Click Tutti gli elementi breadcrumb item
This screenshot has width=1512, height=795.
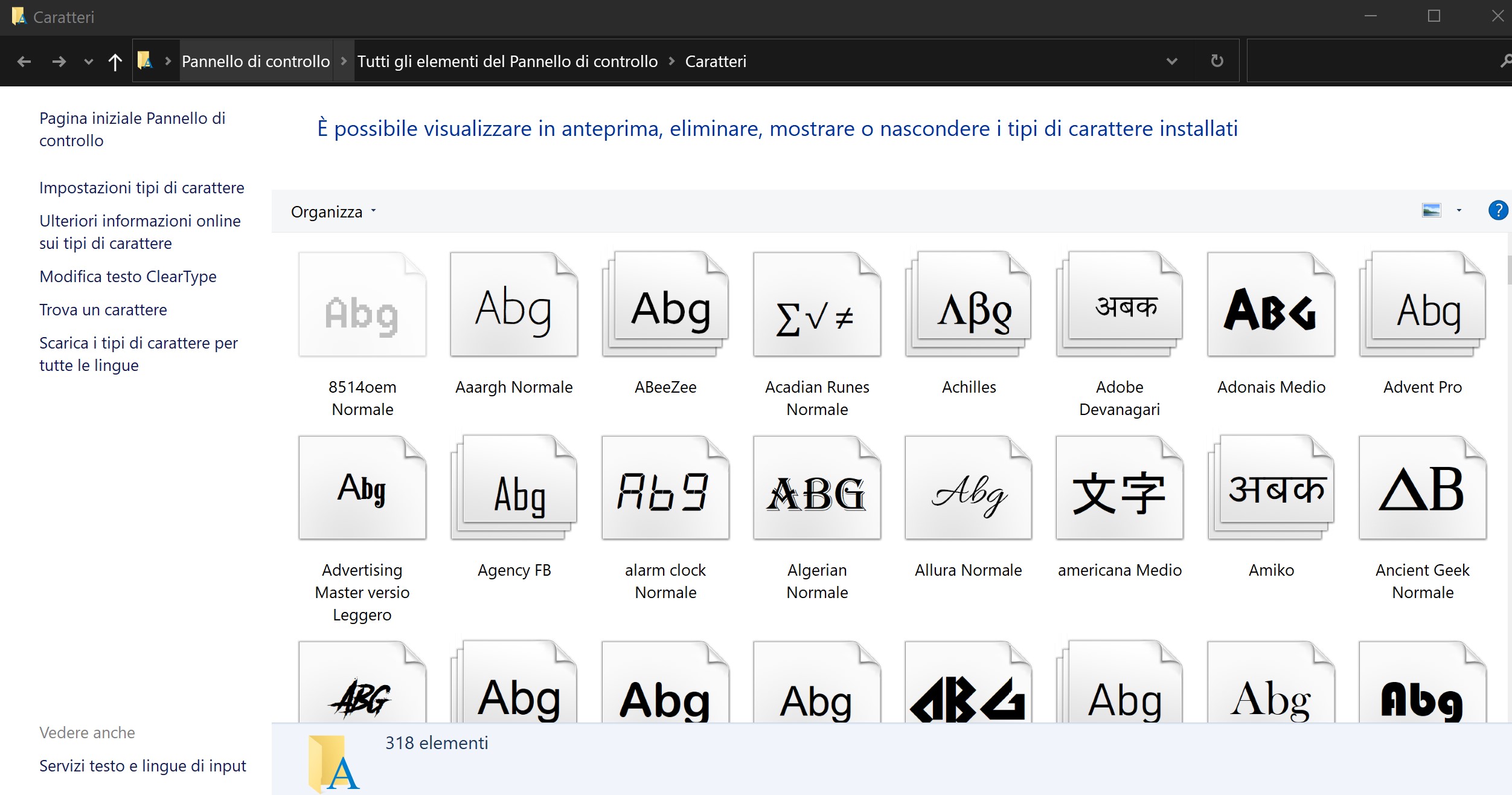[x=507, y=61]
